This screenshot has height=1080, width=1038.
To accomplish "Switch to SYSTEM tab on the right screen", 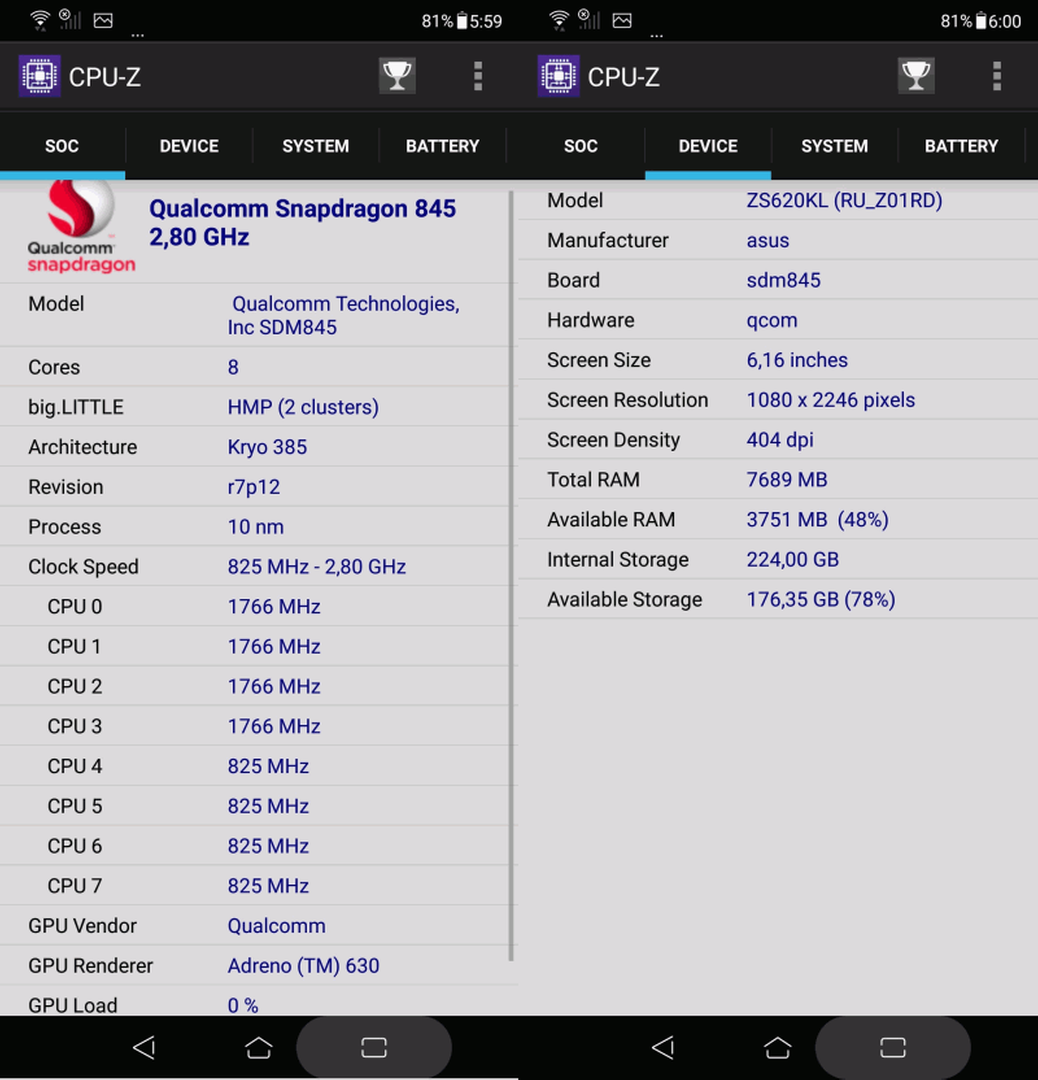I will (834, 146).
